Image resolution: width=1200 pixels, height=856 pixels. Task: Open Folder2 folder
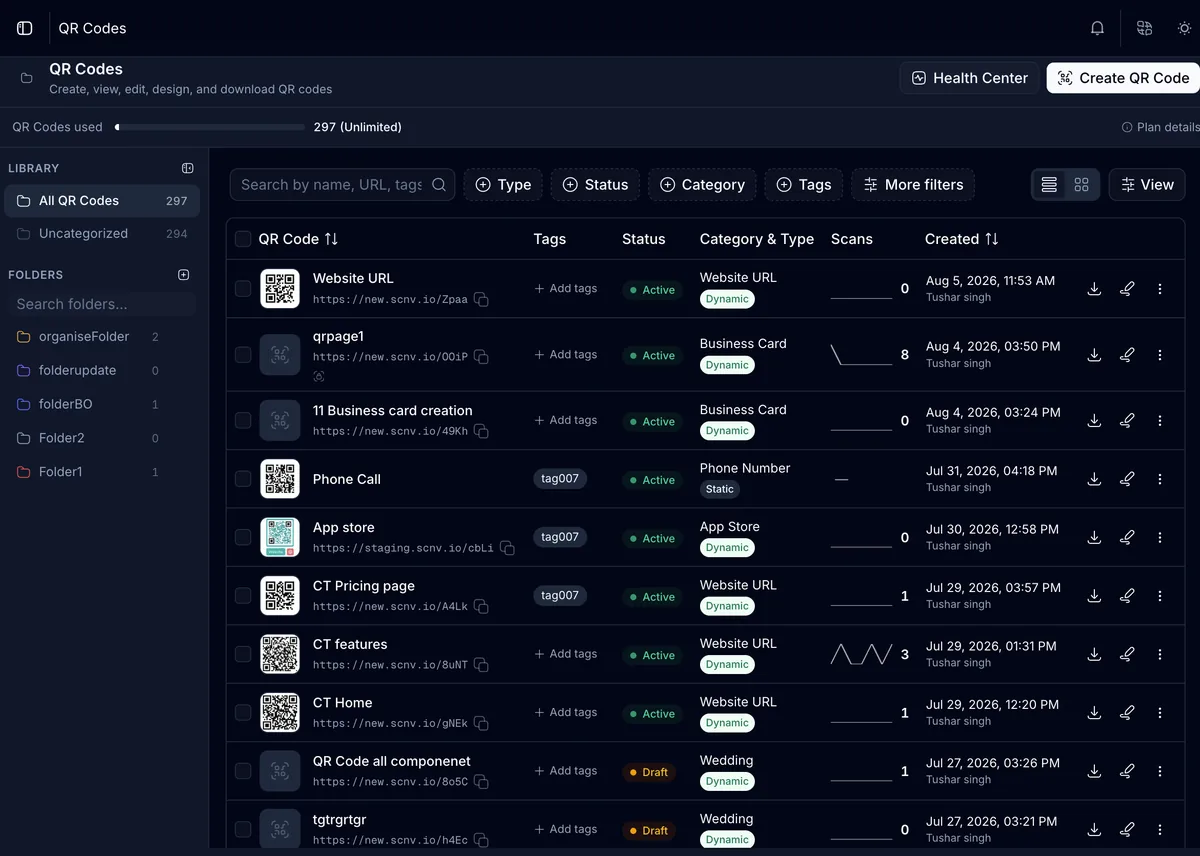point(102,438)
